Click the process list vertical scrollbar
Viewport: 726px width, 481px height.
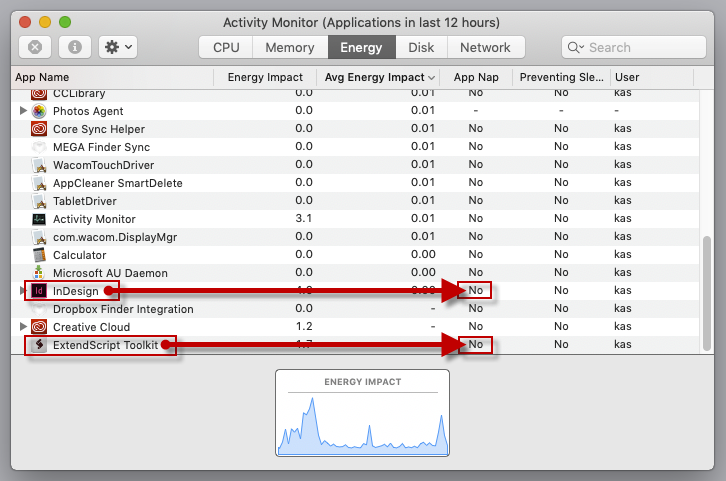pyautogui.click(x=707, y=293)
